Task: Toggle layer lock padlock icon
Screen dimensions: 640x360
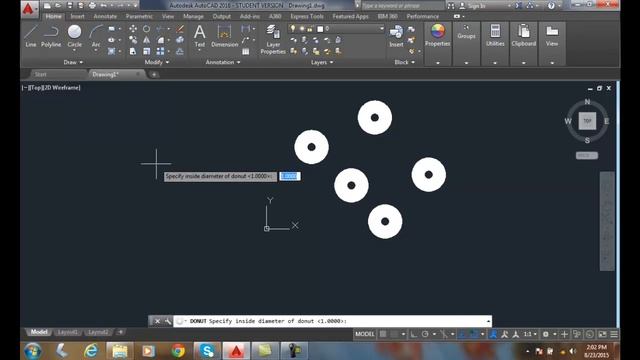Action: point(310,29)
